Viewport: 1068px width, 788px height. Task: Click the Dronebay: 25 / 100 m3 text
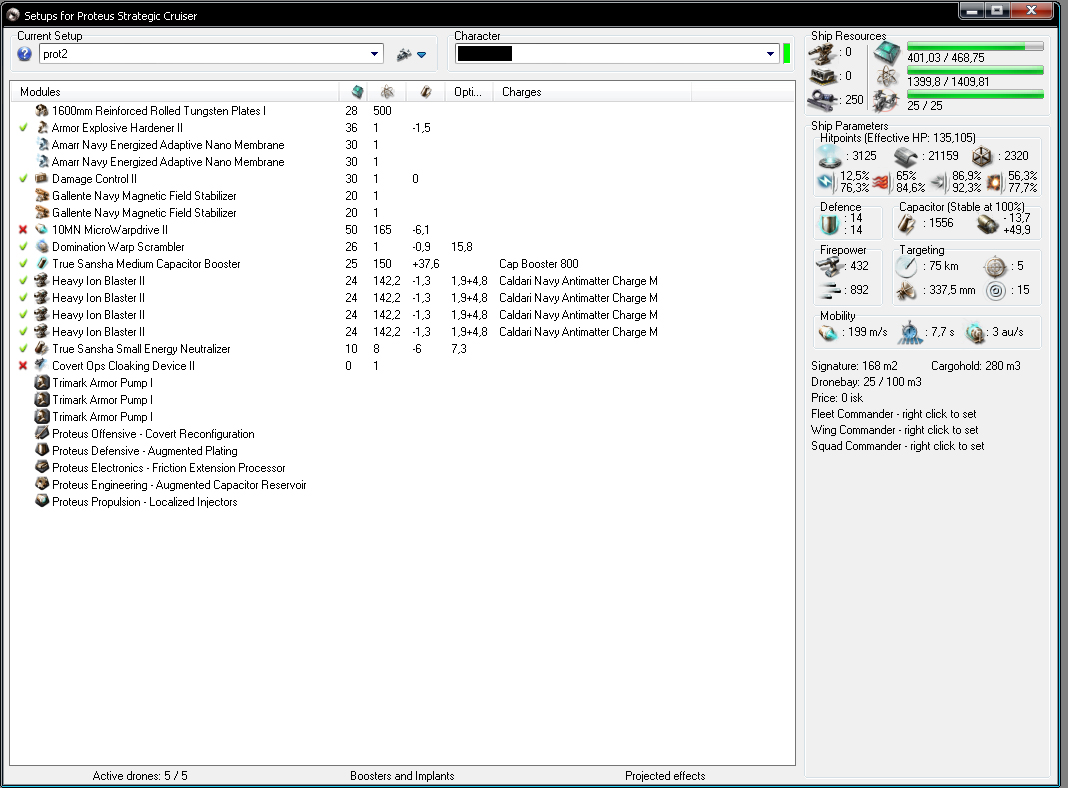pyautogui.click(x=866, y=382)
